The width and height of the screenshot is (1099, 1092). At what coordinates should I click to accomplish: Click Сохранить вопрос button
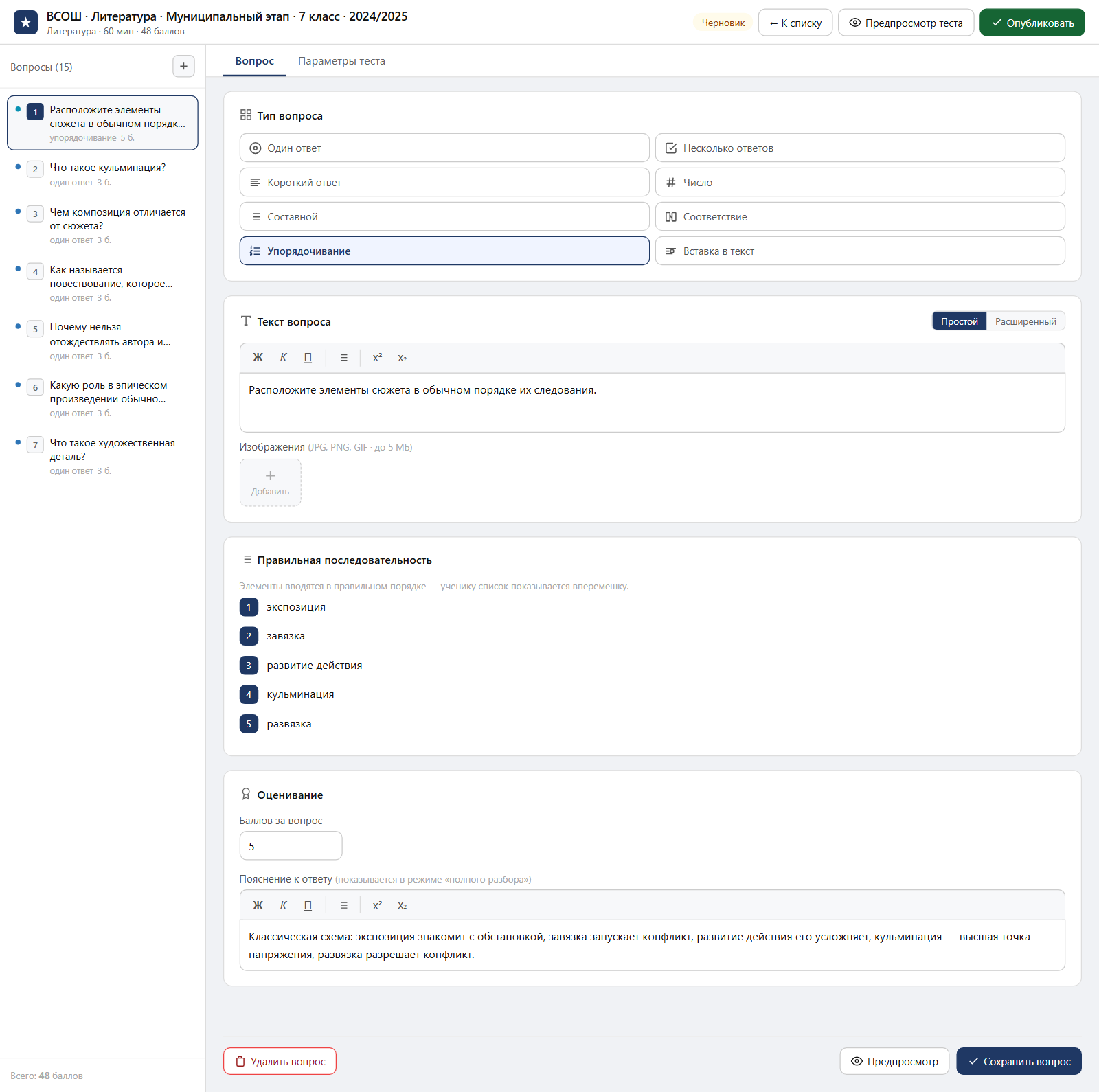[x=1019, y=1061]
